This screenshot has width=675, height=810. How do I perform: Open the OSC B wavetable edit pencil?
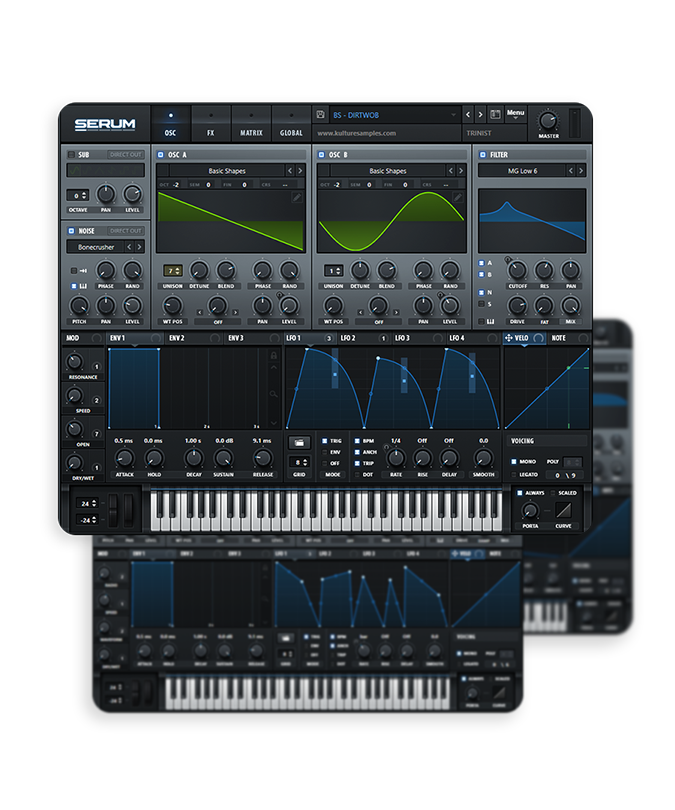pos(458,198)
